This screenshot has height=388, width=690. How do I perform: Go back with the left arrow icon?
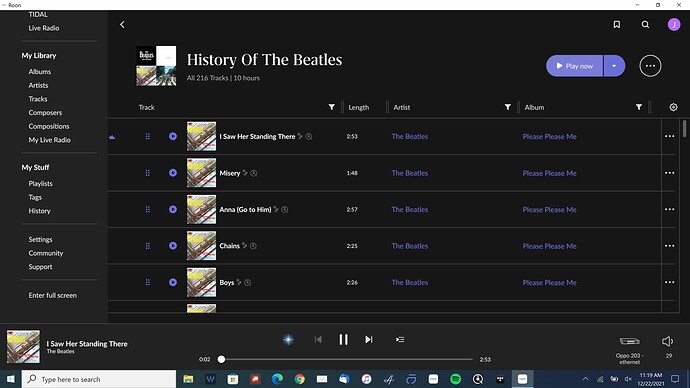pos(122,25)
